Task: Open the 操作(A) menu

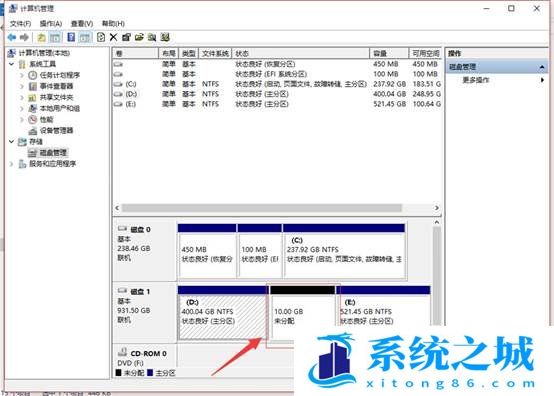Action: pyautogui.click(x=51, y=24)
